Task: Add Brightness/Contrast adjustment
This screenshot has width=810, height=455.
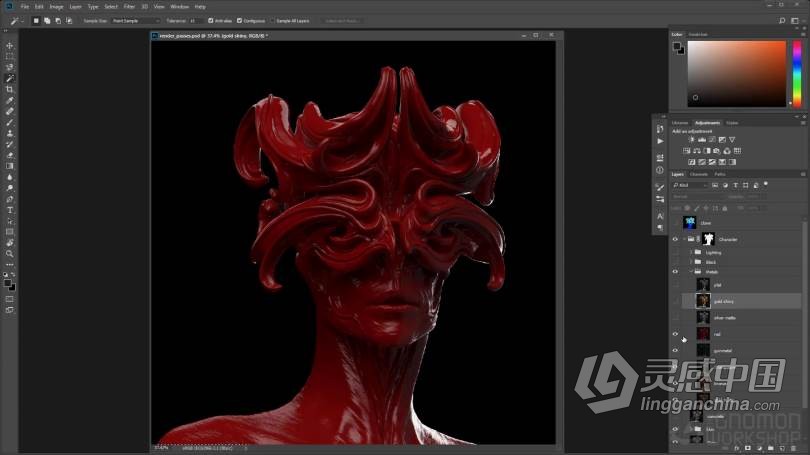Action: [692, 139]
